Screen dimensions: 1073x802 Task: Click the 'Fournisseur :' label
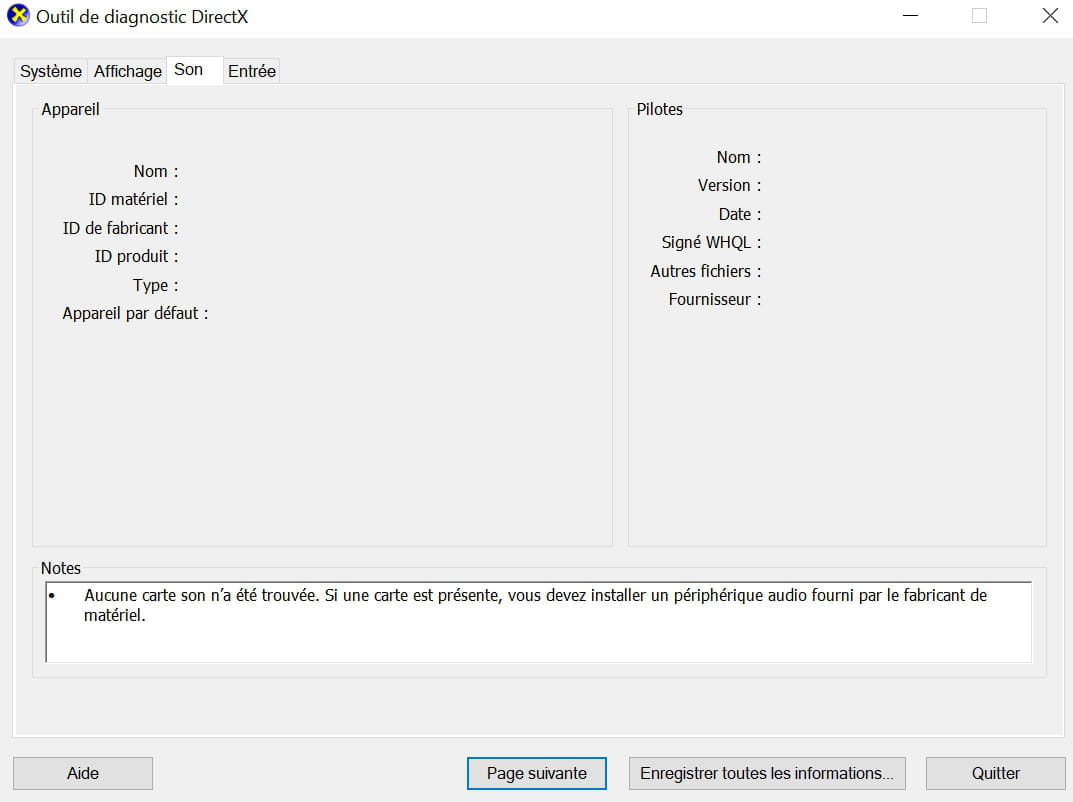tap(714, 300)
